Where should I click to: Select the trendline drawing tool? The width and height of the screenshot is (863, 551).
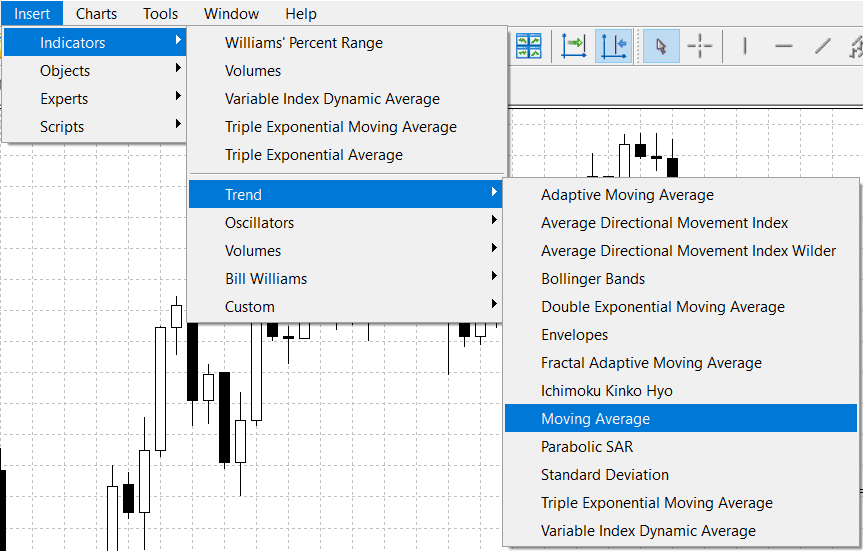(x=822, y=46)
